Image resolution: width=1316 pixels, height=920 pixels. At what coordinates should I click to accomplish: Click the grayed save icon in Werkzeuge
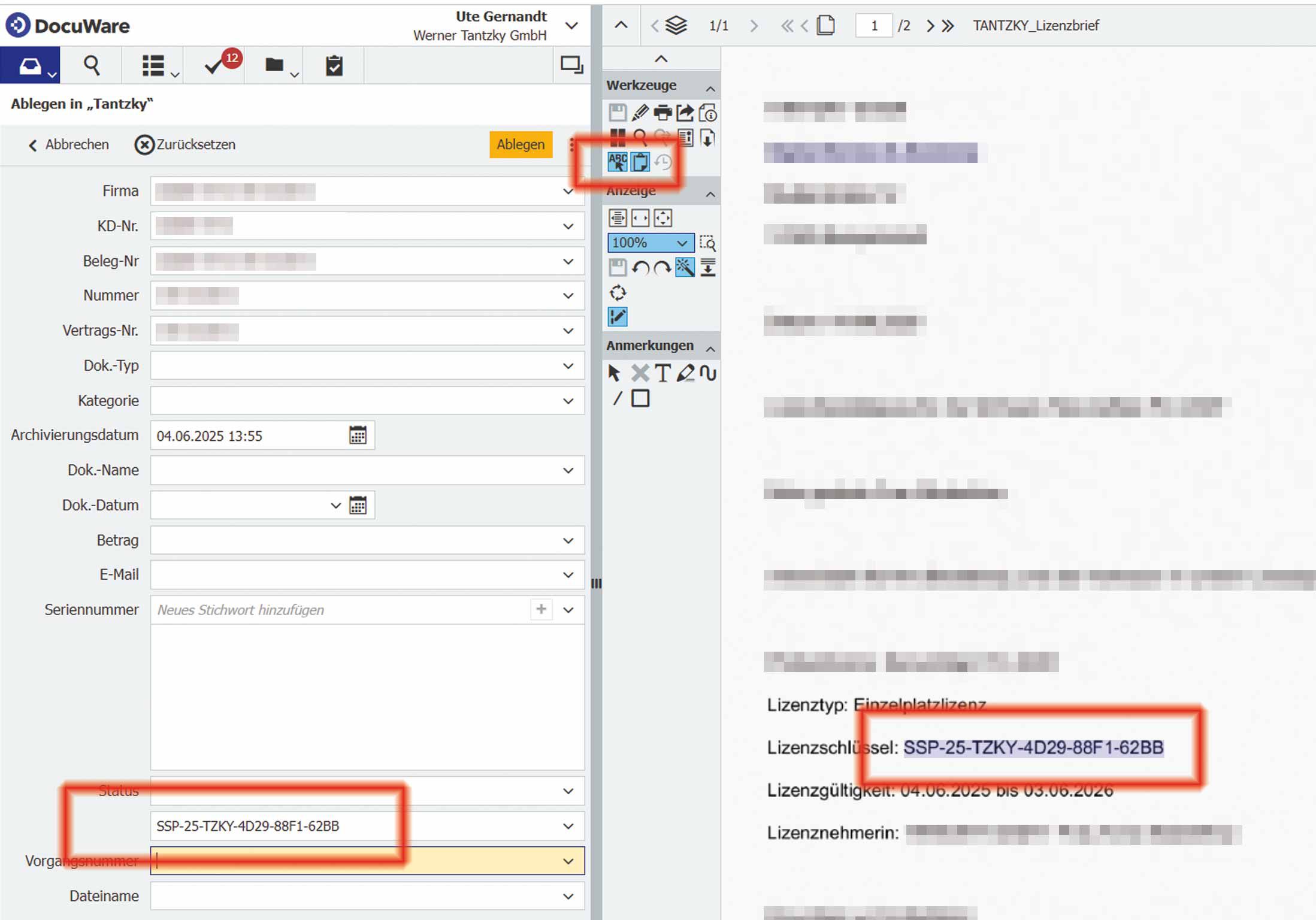pyautogui.click(x=618, y=113)
